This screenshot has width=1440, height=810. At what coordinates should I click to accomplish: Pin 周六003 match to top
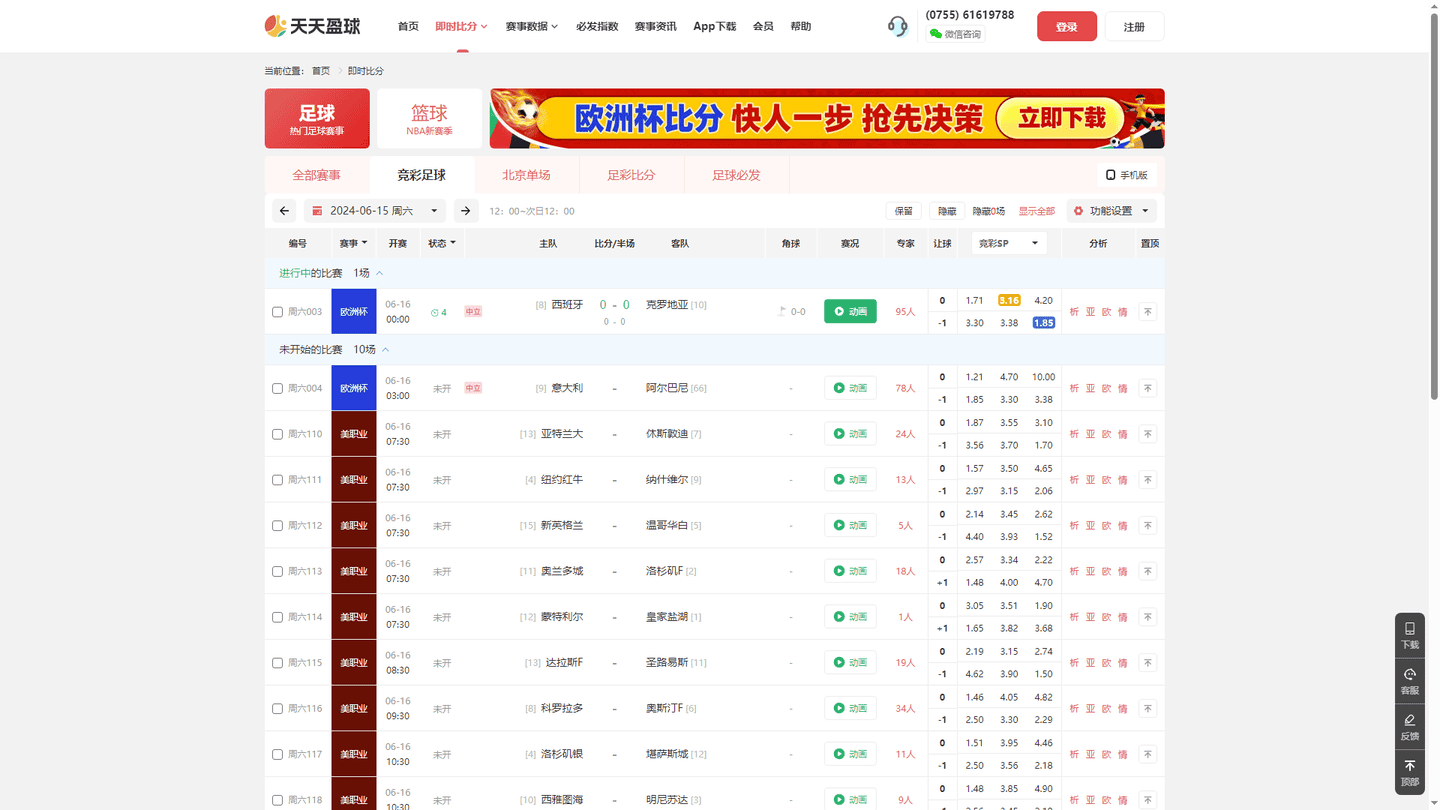[1148, 312]
